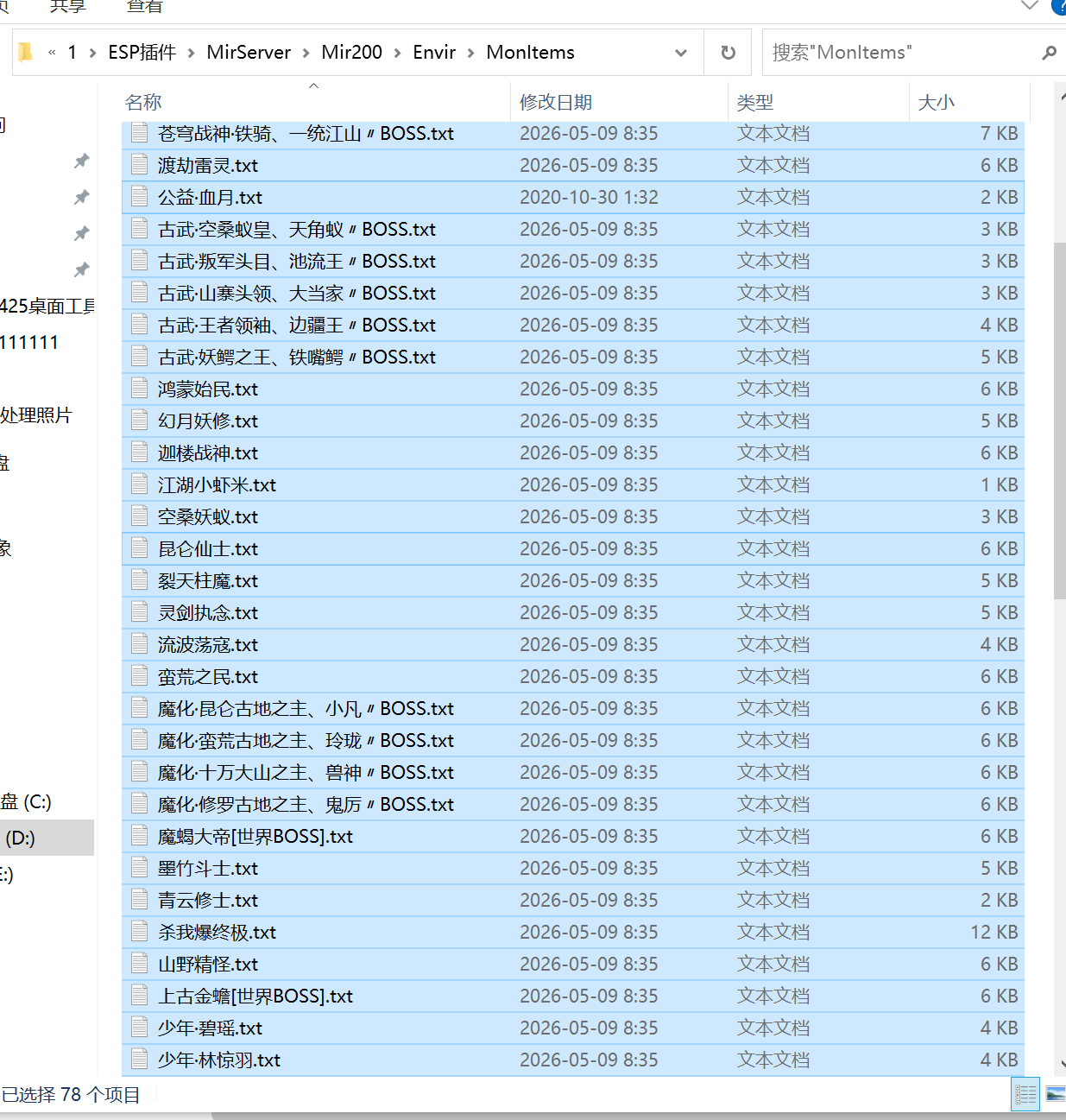
Task: Click file icon of 少年·碧瑶.txt
Action: 139,1027
